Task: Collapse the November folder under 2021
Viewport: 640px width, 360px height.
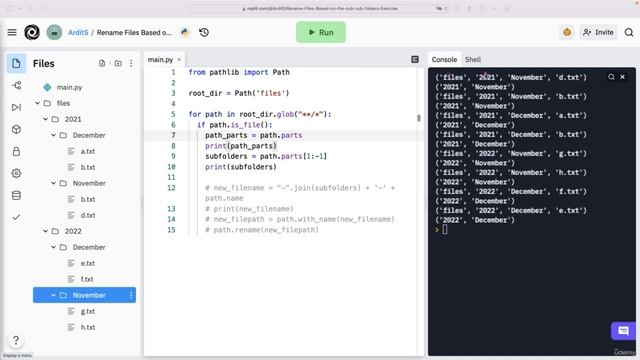Action: pos(53,183)
